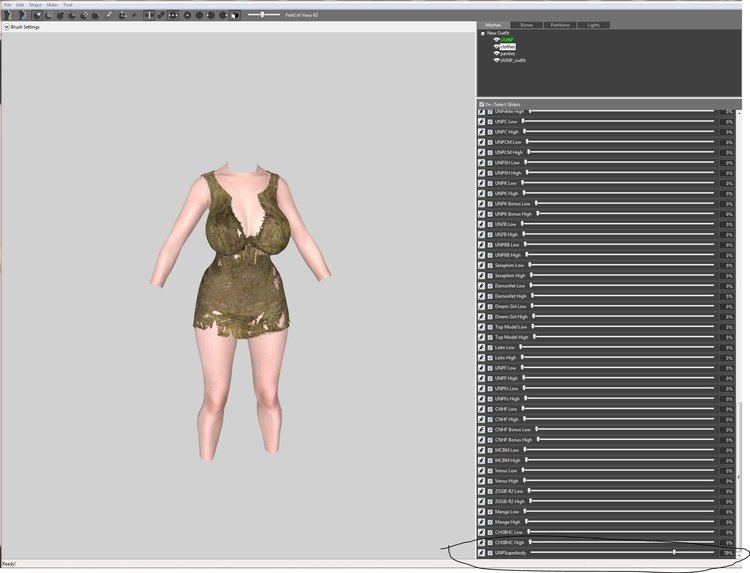750x573 pixels.
Task: Select the brush-shaped Weight Paint tool
Action: click(x=109, y=15)
